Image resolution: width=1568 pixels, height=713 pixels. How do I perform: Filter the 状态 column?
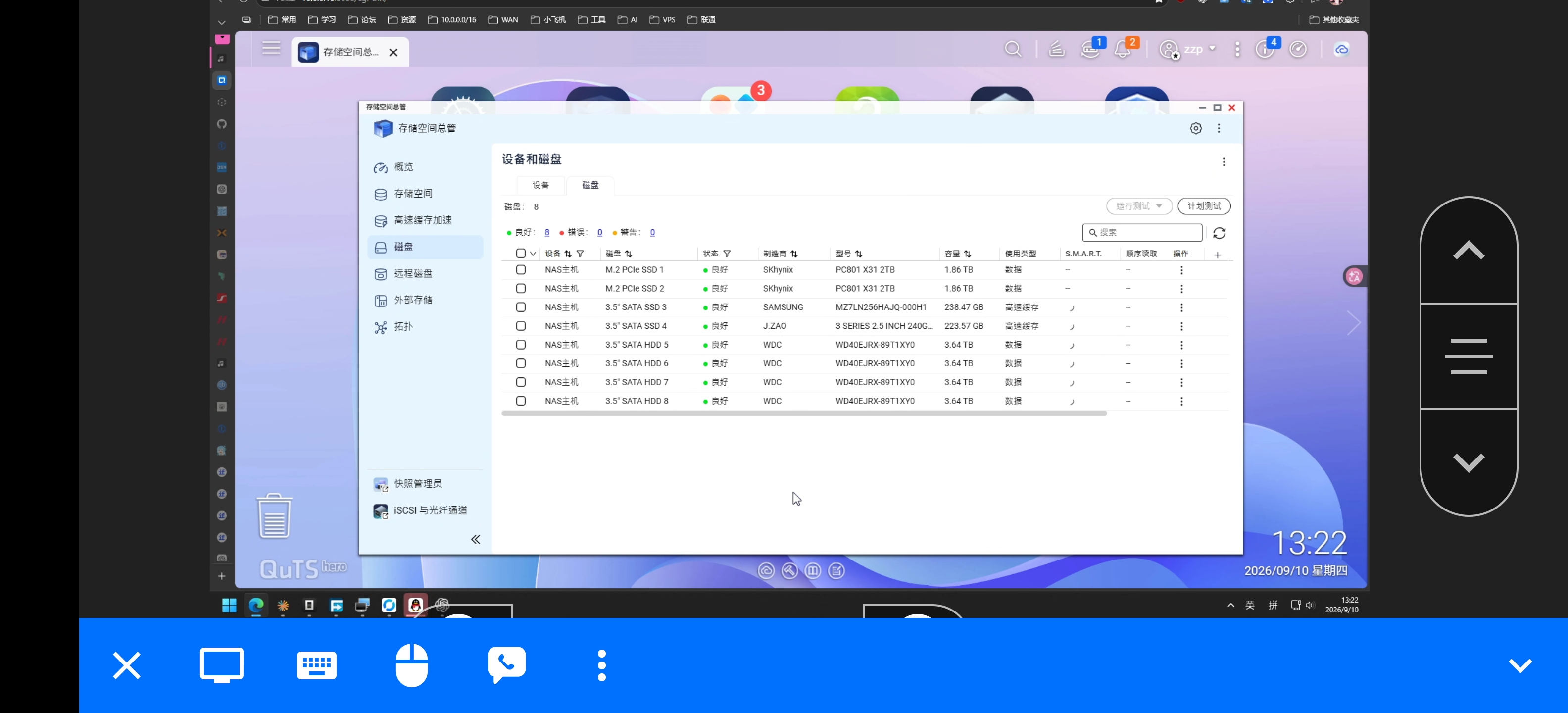[727, 254]
